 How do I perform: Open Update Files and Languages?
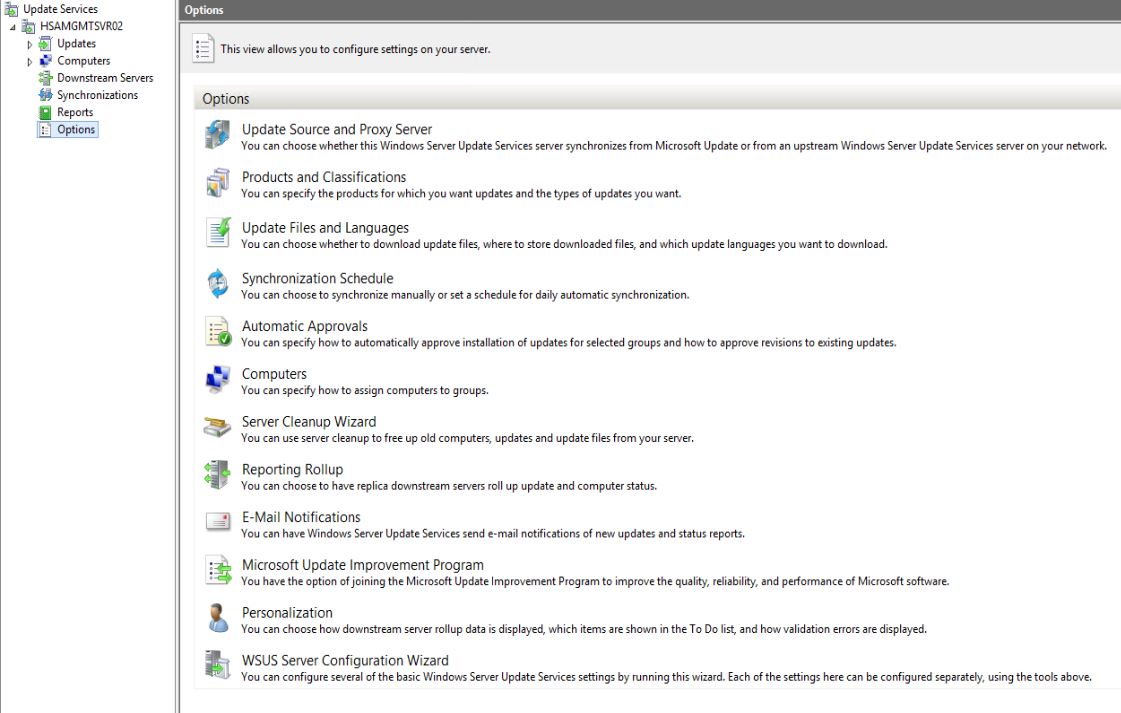(x=325, y=228)
